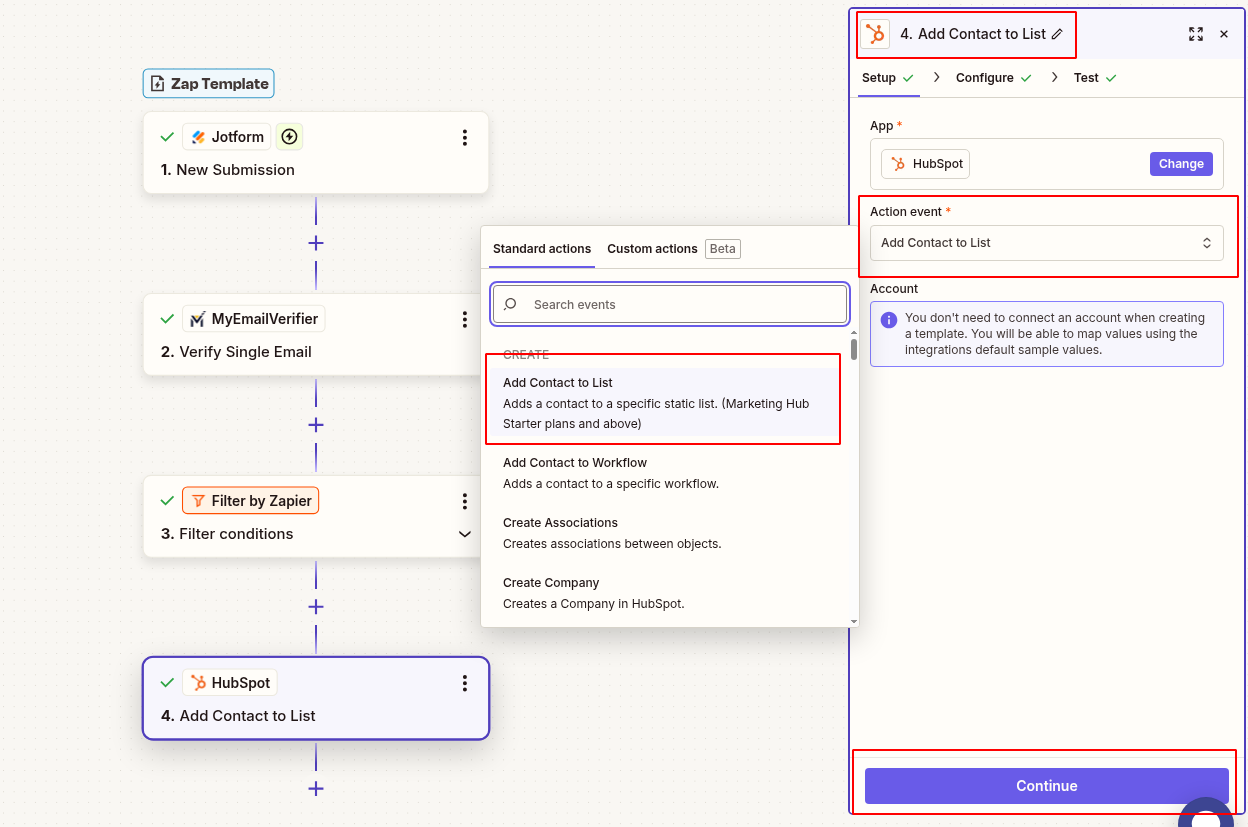1248x827 pixels.
Task: Click the HubSpot logo in the App field
Action: point(897,163)
